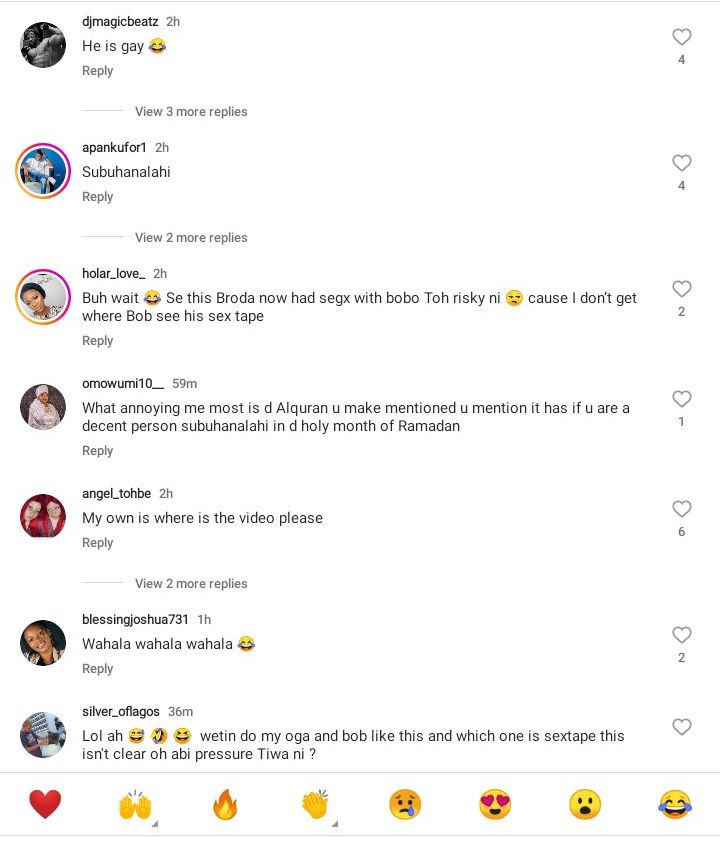
Task: Tap the raised hands emoji reaction
Action: pos(135,804)
